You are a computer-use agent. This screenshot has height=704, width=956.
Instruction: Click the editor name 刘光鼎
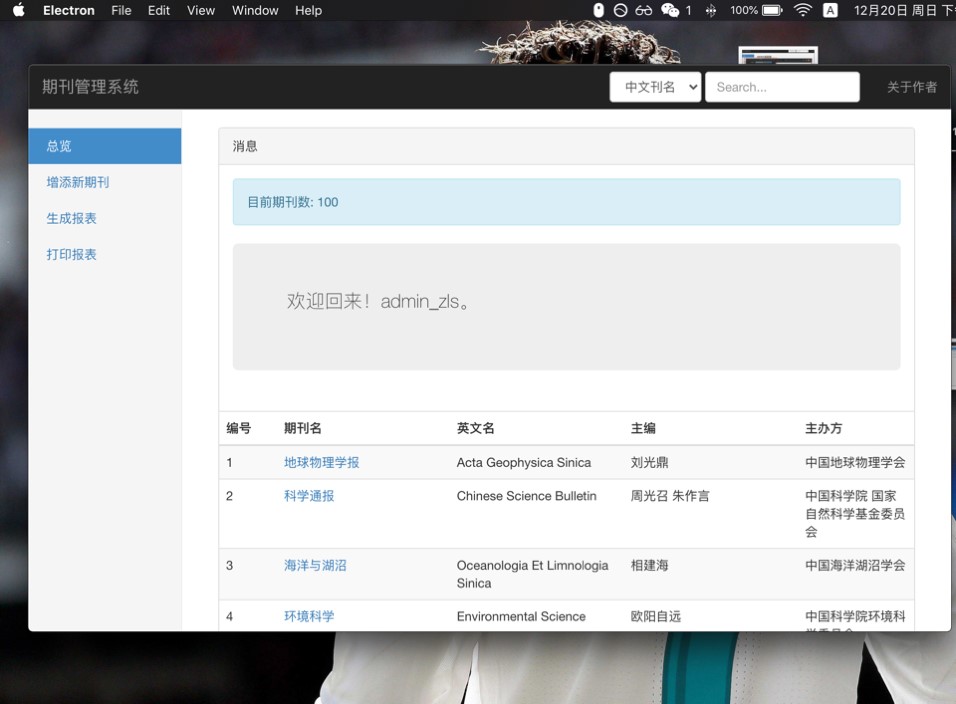(649, 462)
